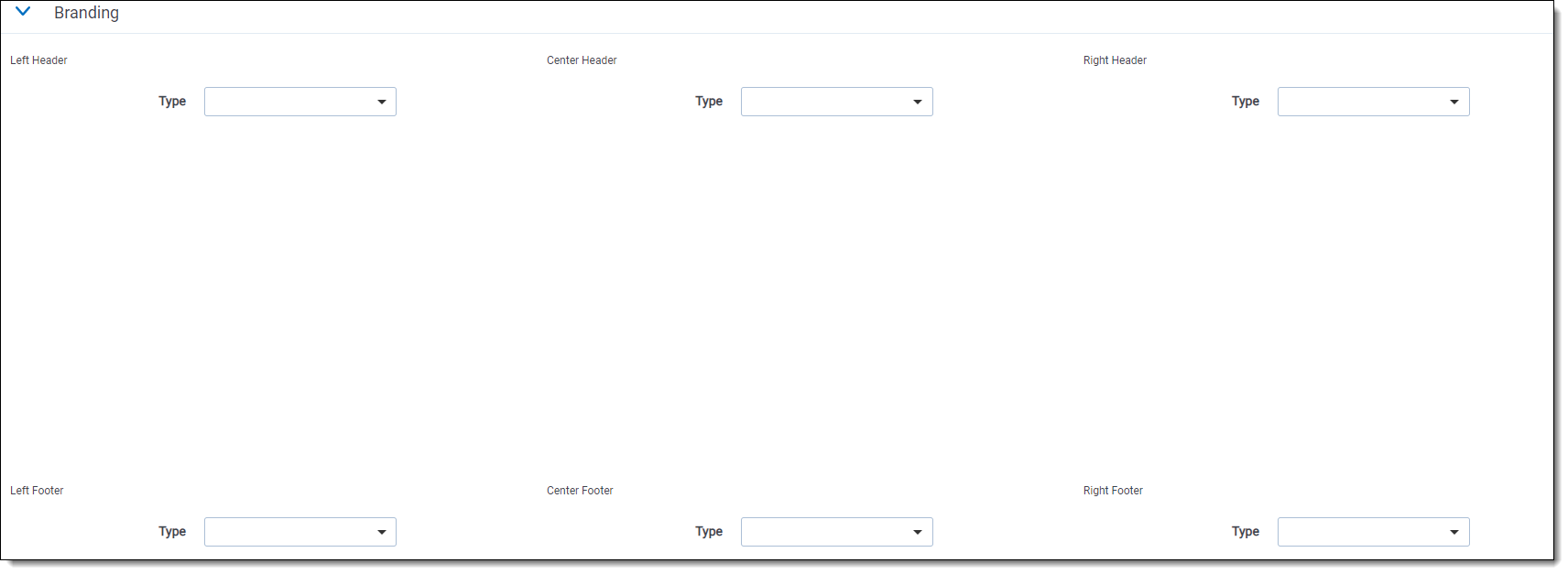Click the Center Footer label
The height and width of the screenshot is (574, 1568).
click(x=580, y=491)
